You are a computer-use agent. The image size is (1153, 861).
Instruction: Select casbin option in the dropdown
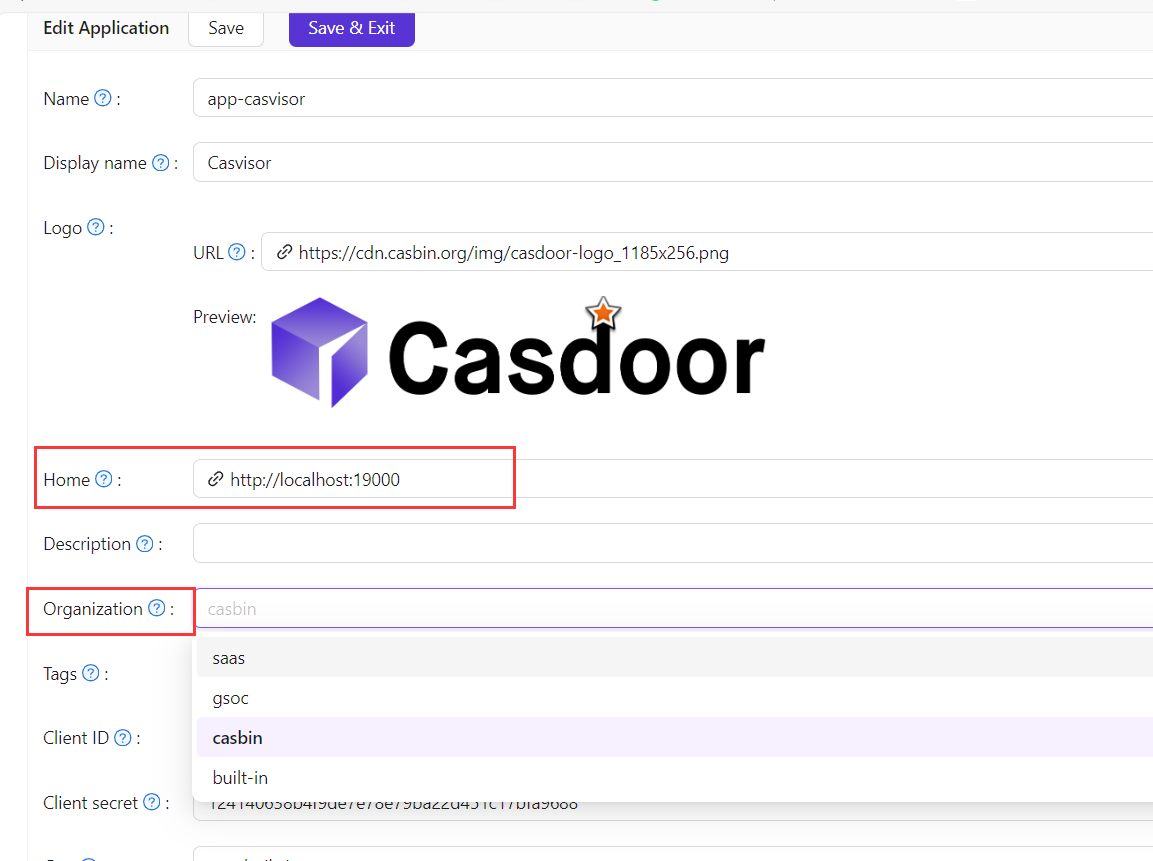(238, 738)
